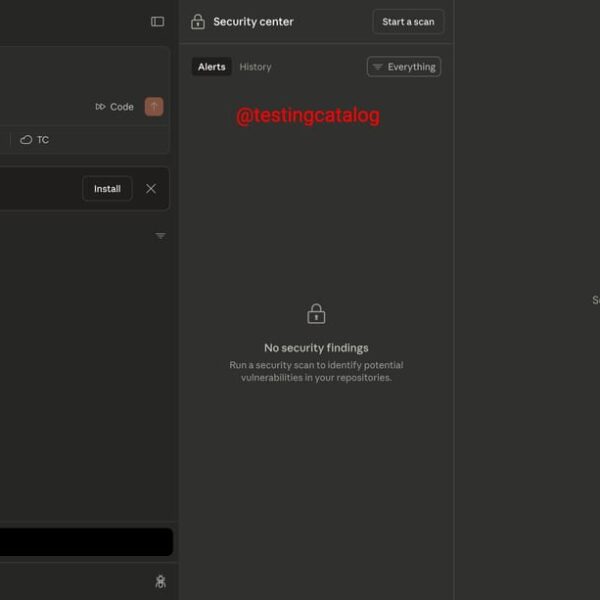Open the TC environment selector

click(x=35, y=140)
